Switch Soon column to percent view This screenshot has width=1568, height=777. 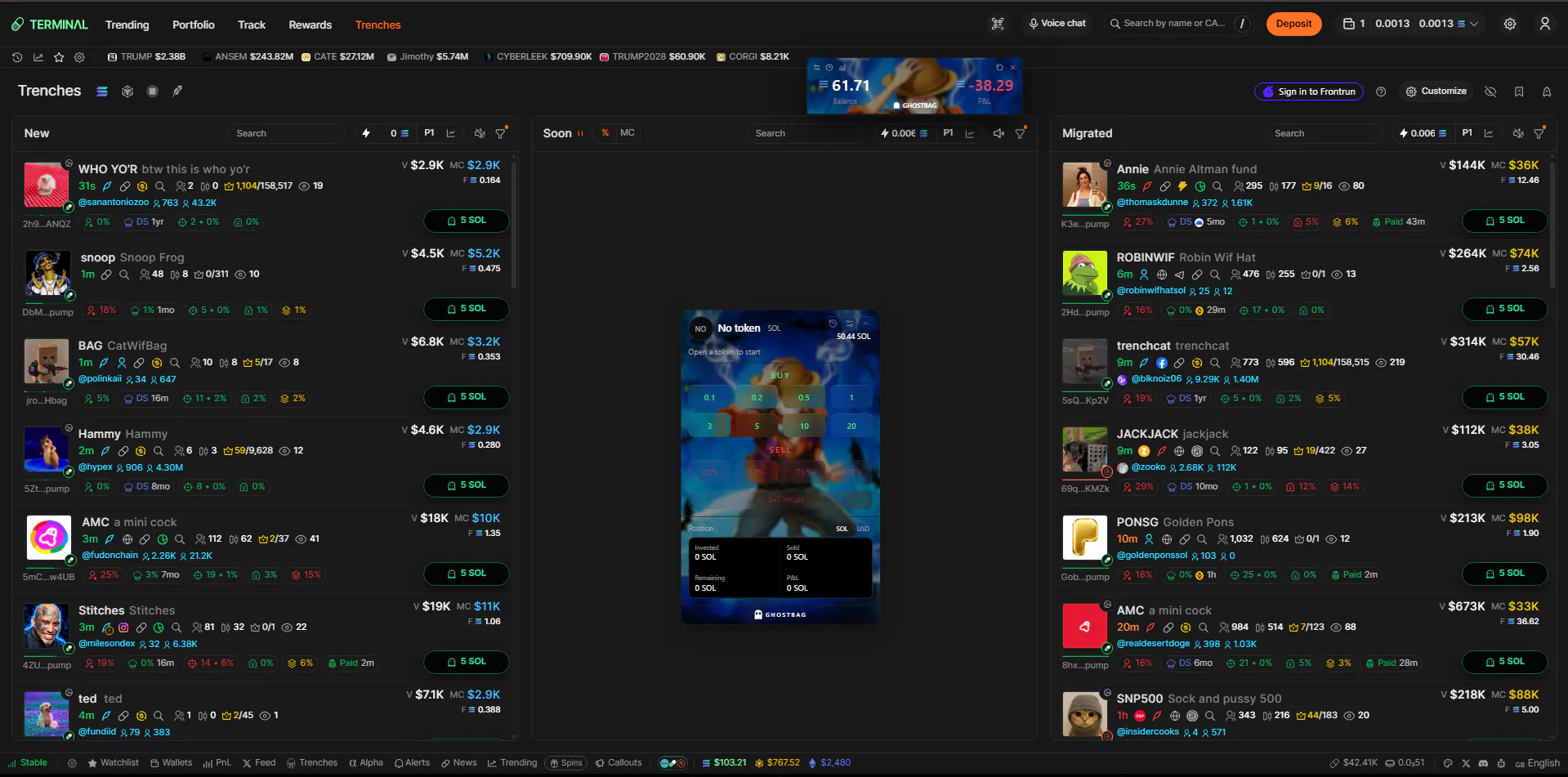(605, 132)
